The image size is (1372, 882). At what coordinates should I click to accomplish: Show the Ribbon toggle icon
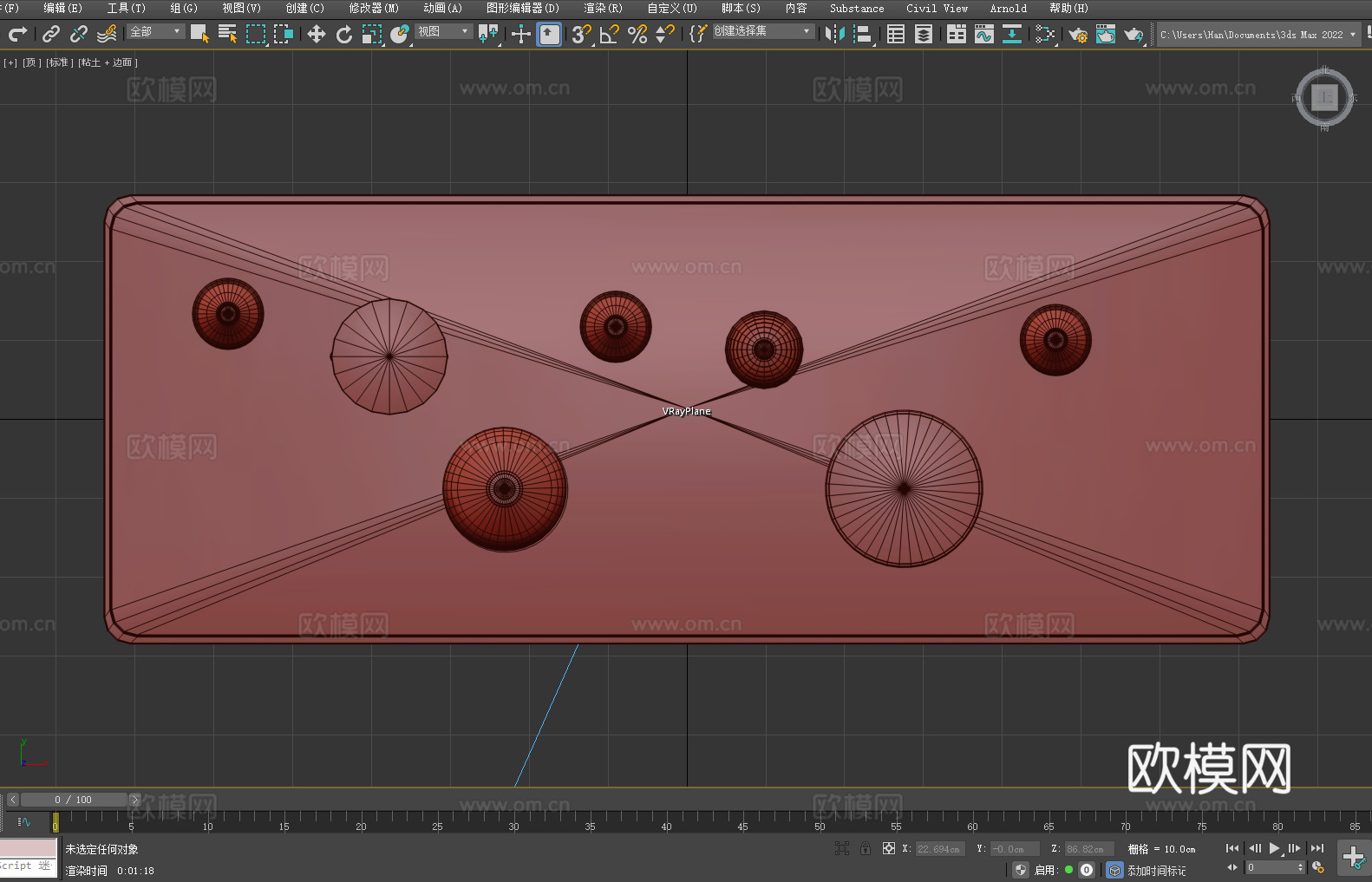[957, 34]
